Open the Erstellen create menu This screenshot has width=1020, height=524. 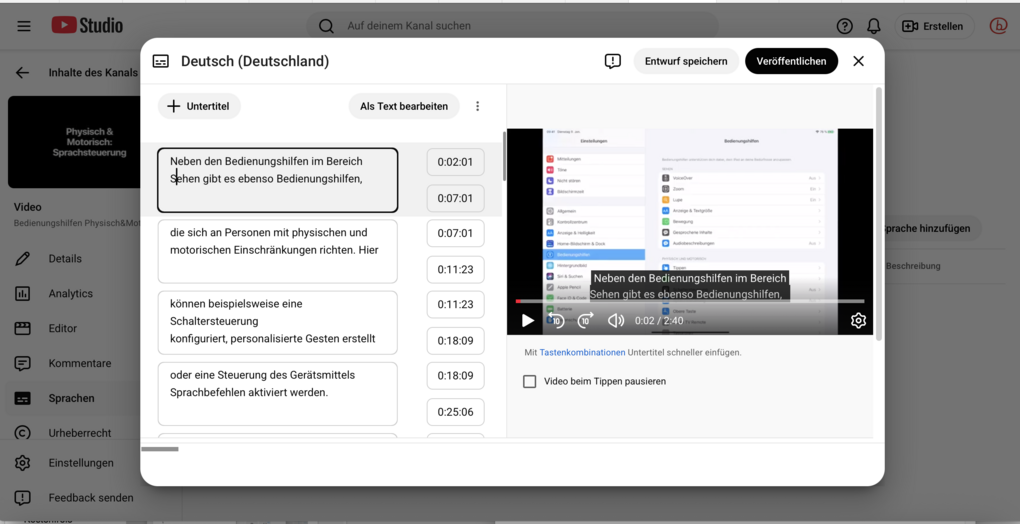click(x=932, y=26)
